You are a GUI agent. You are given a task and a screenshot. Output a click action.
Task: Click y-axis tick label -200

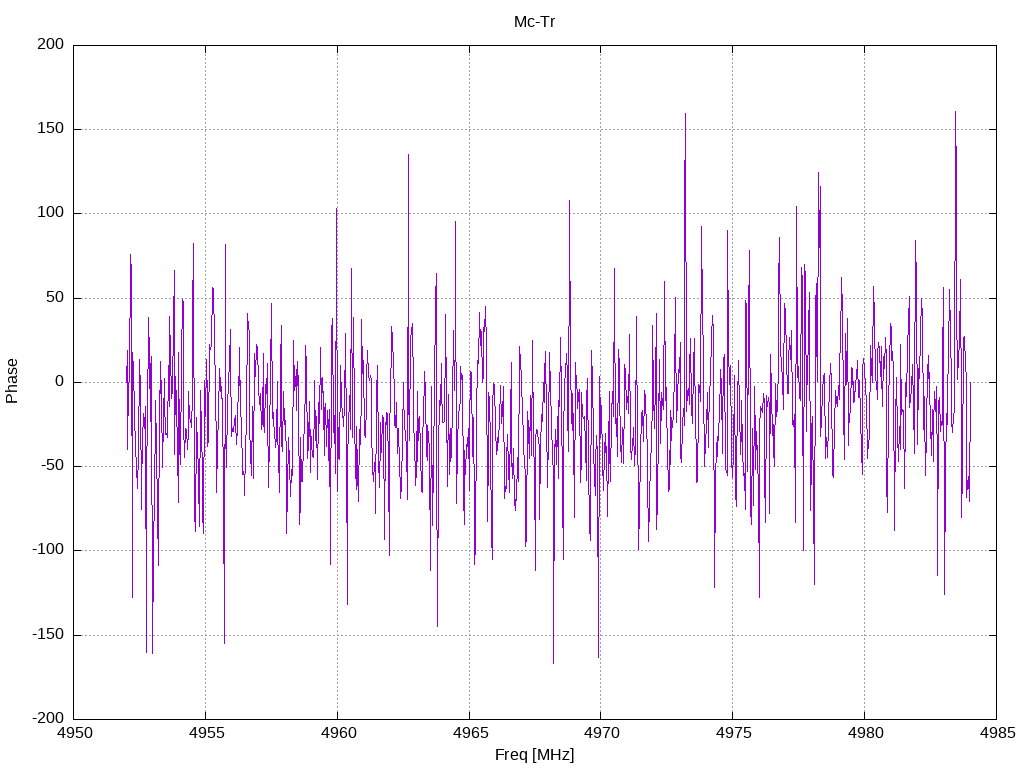coord(48,718)
